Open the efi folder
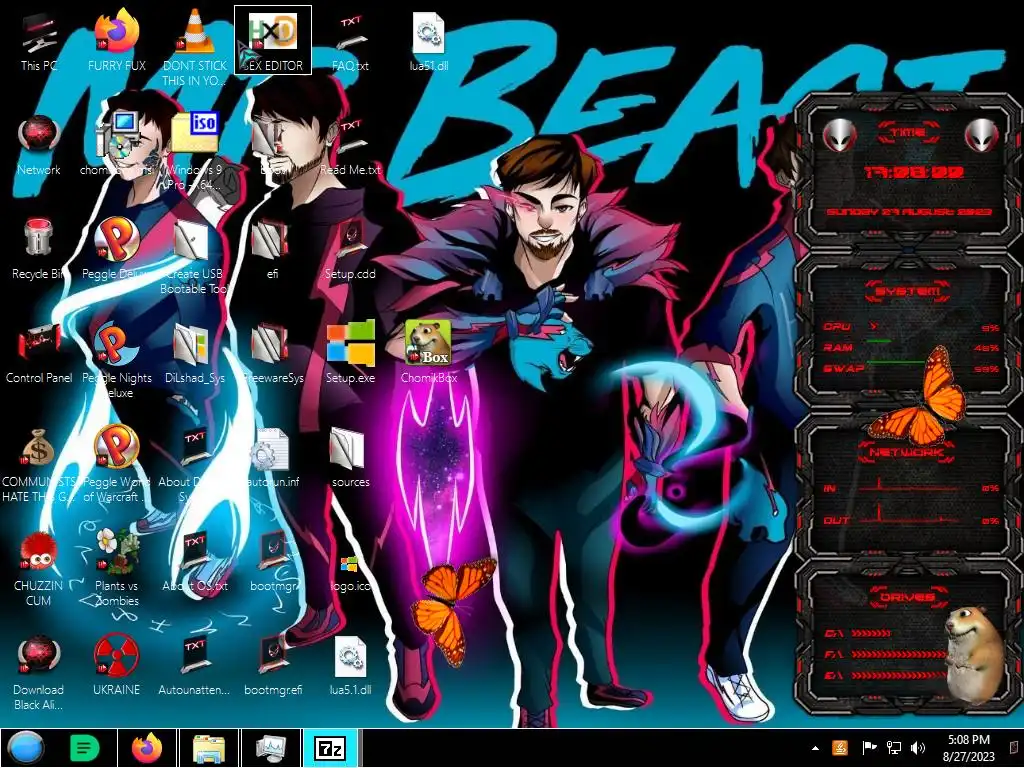Image resolution: width=1024 pixels, height=768 pixels. [273, 249]
